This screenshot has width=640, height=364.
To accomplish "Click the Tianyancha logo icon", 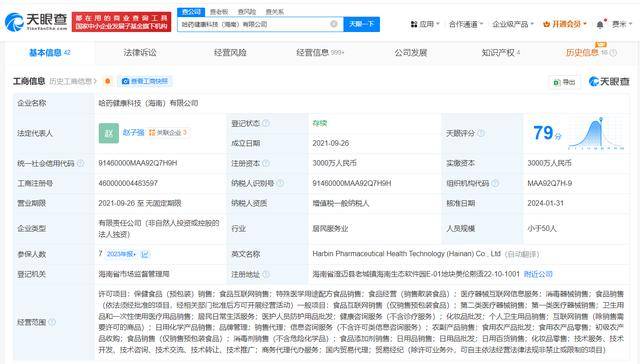I will [x=14, y=22].
